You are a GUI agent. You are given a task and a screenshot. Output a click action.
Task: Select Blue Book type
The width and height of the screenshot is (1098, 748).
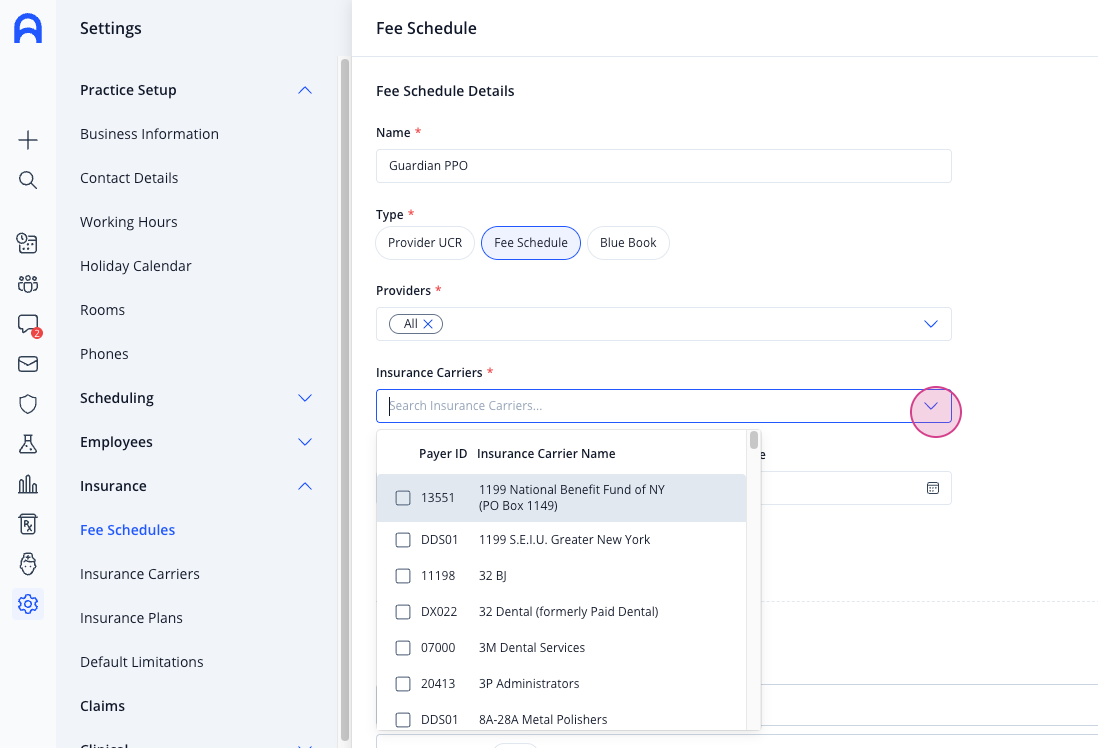point(628,243)
